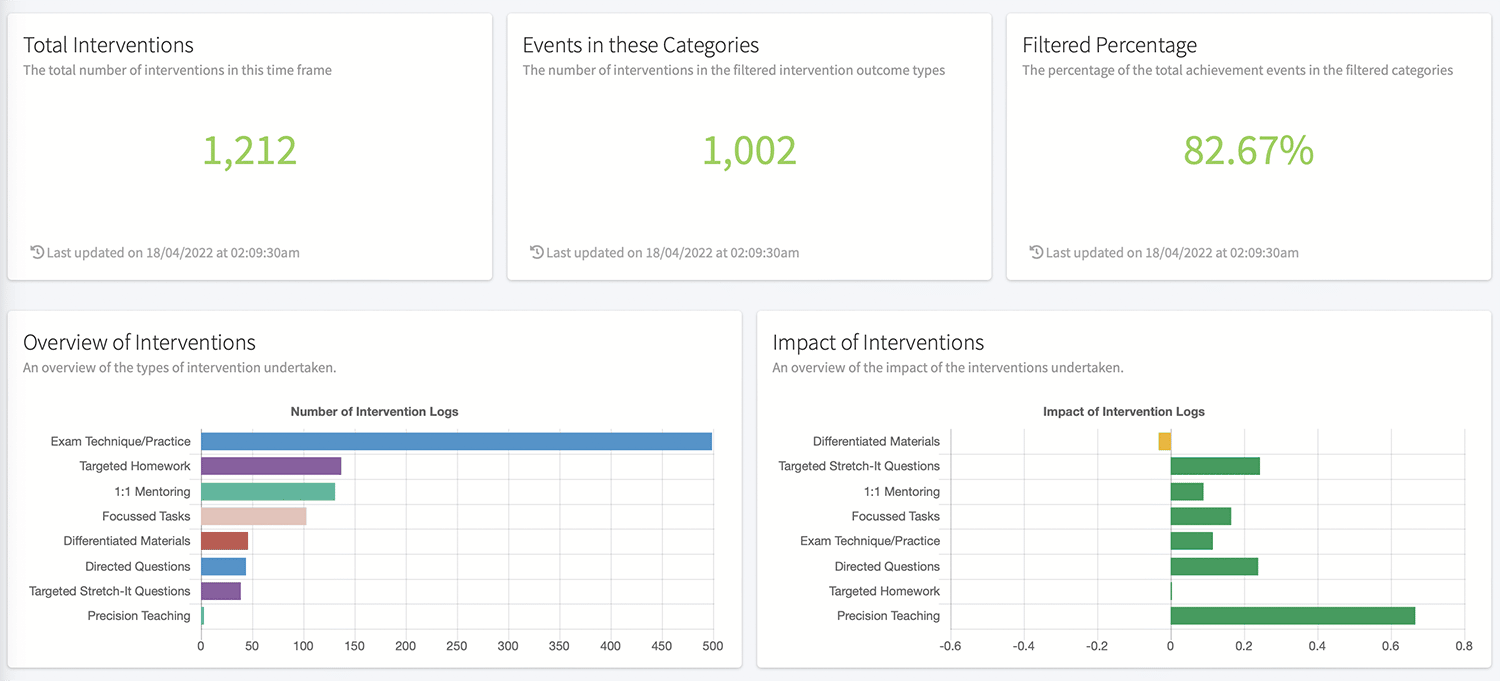Select the Total Interventions card title
Image resolution: width=1500 pixels, height=681 pixels.
click(x=108, y=45)
